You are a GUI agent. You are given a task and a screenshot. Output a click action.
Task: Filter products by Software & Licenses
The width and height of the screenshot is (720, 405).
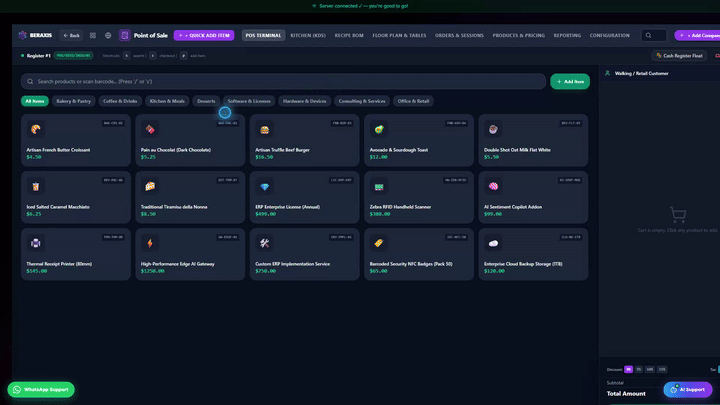pos(249,101)
